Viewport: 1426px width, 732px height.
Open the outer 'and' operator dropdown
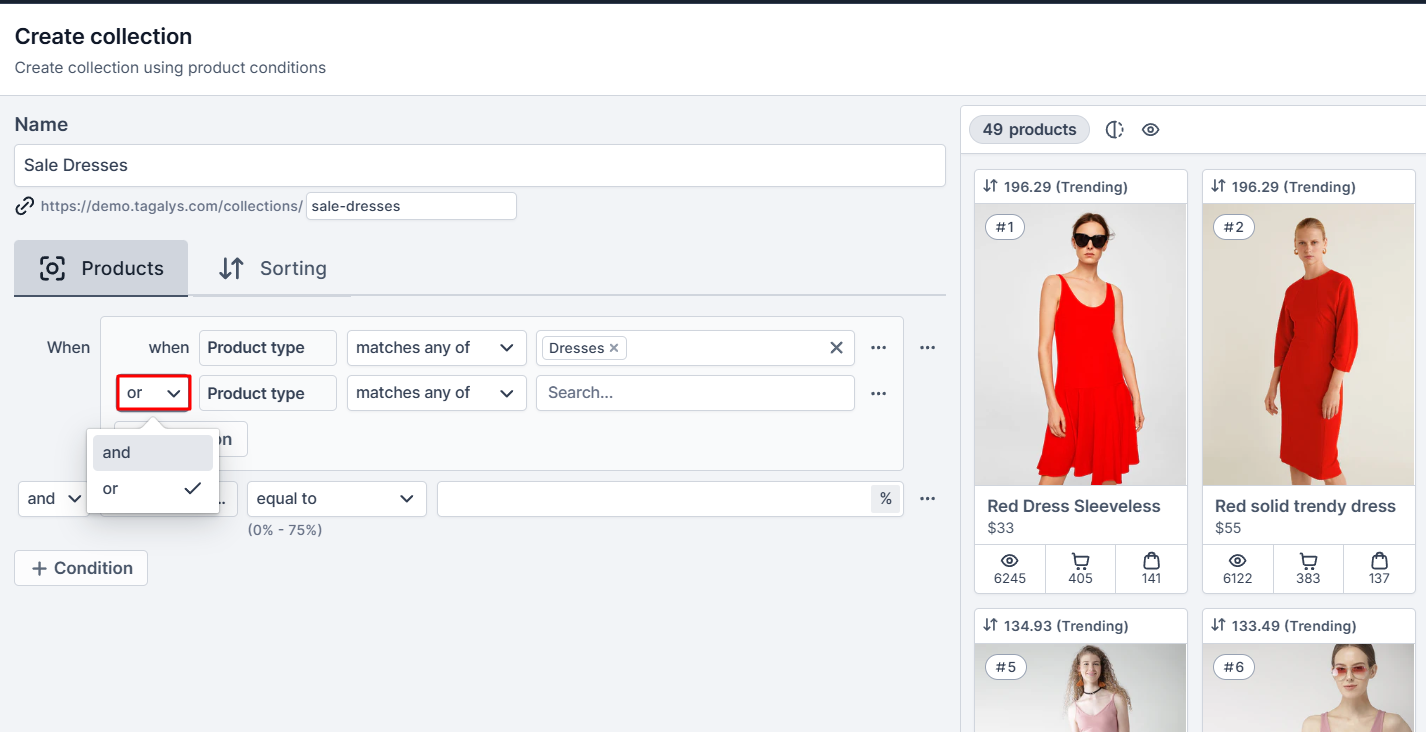54,499
